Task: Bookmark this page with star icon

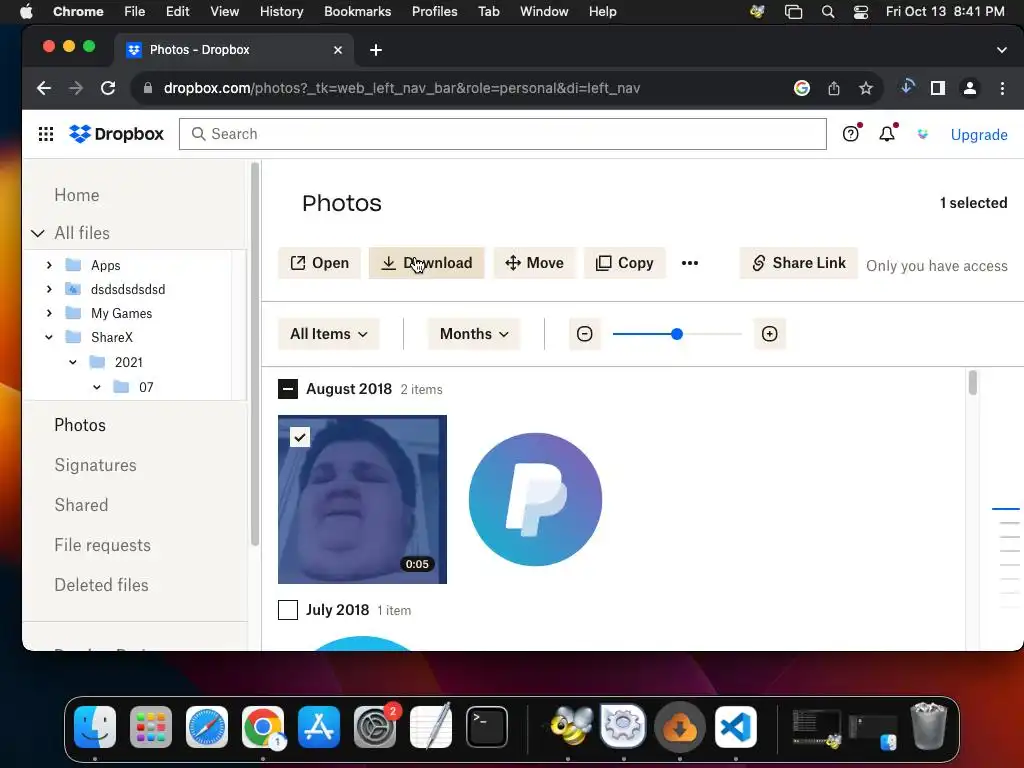Action: pyautogui.click(x=866, y=88)
